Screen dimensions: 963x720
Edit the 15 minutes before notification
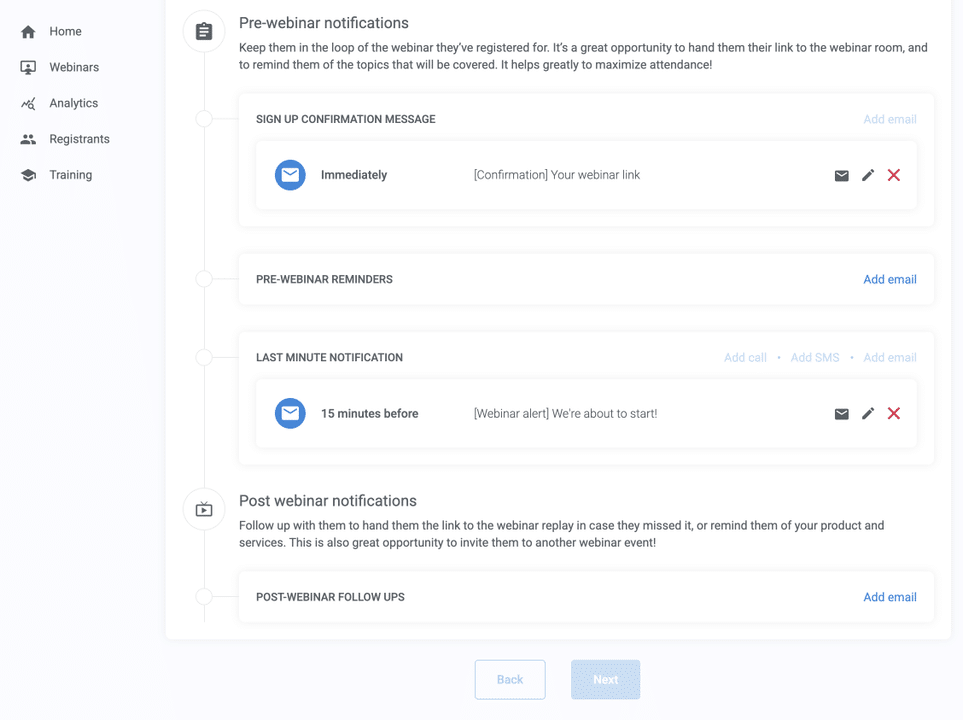[x=868, y=413]
